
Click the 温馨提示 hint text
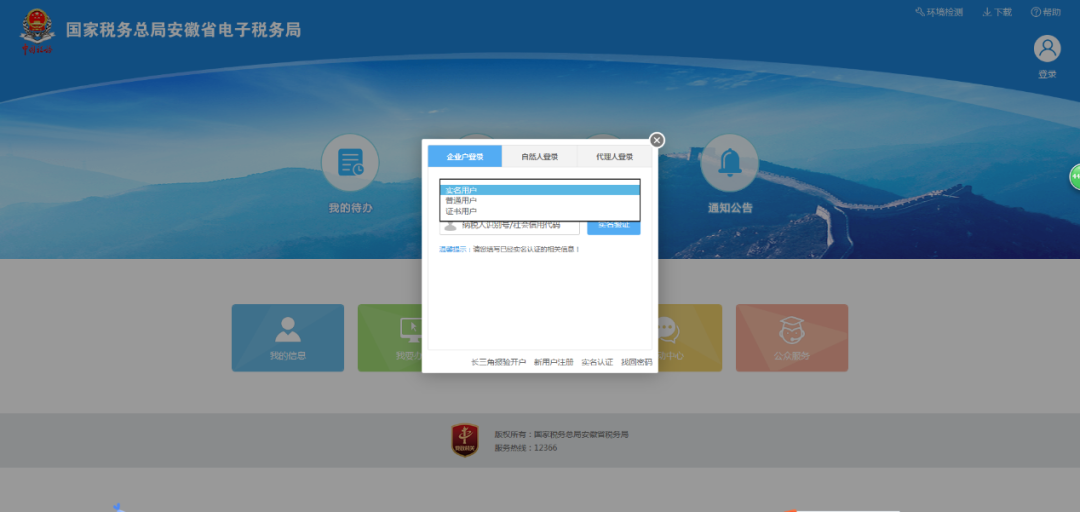(x=510, y=249)
